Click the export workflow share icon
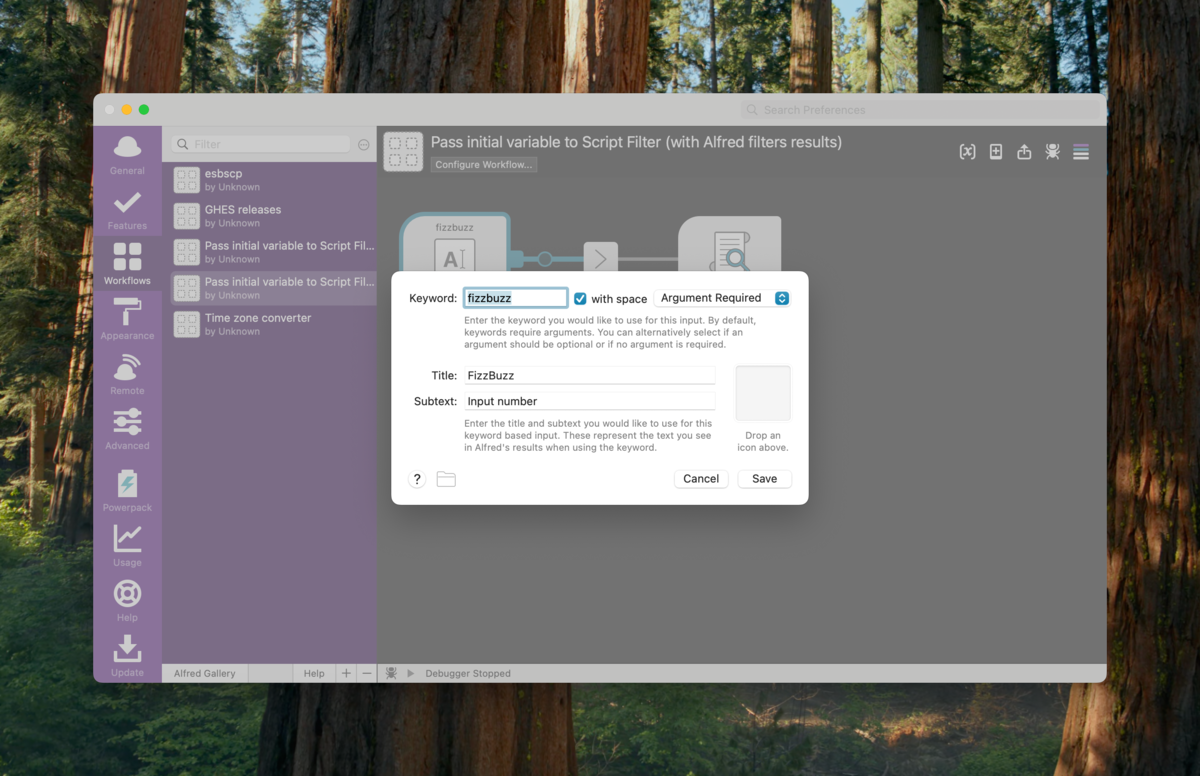Image resolution: width=1200 pixels, height=776 pixels. [1024, 152]
